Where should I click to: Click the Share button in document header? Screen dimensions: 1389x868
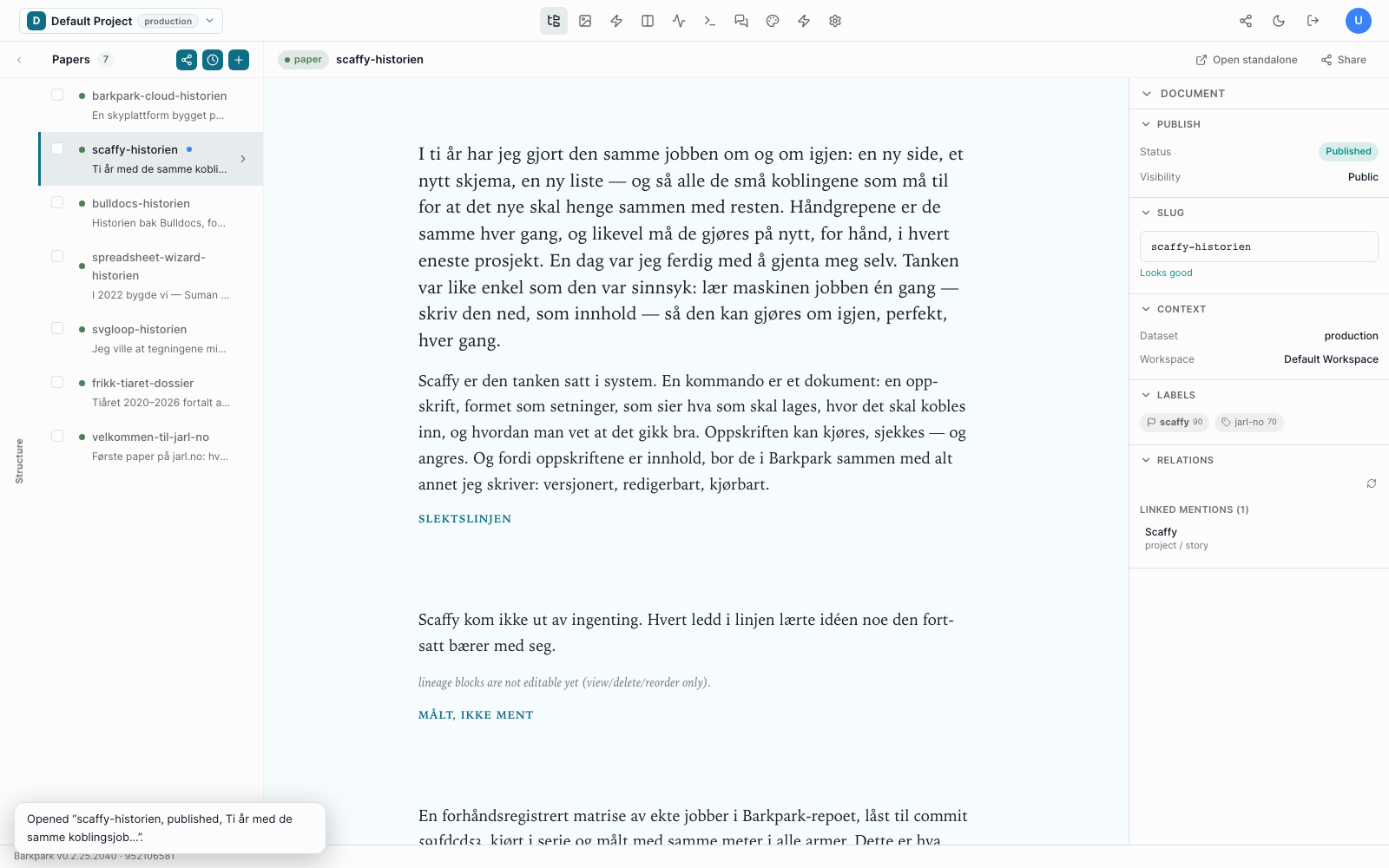click(x=1344, y=60)
